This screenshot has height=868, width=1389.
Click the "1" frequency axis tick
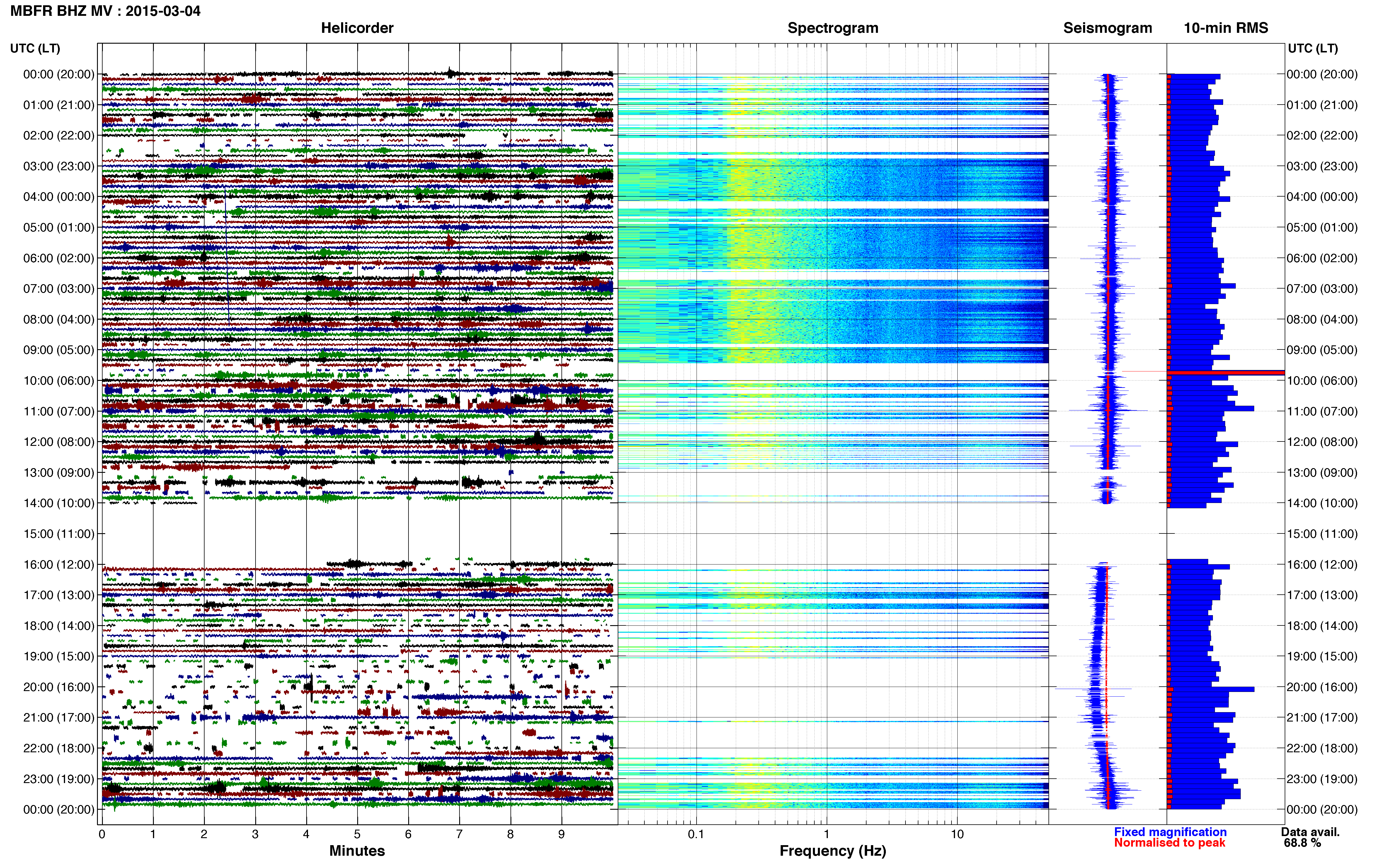826,834
